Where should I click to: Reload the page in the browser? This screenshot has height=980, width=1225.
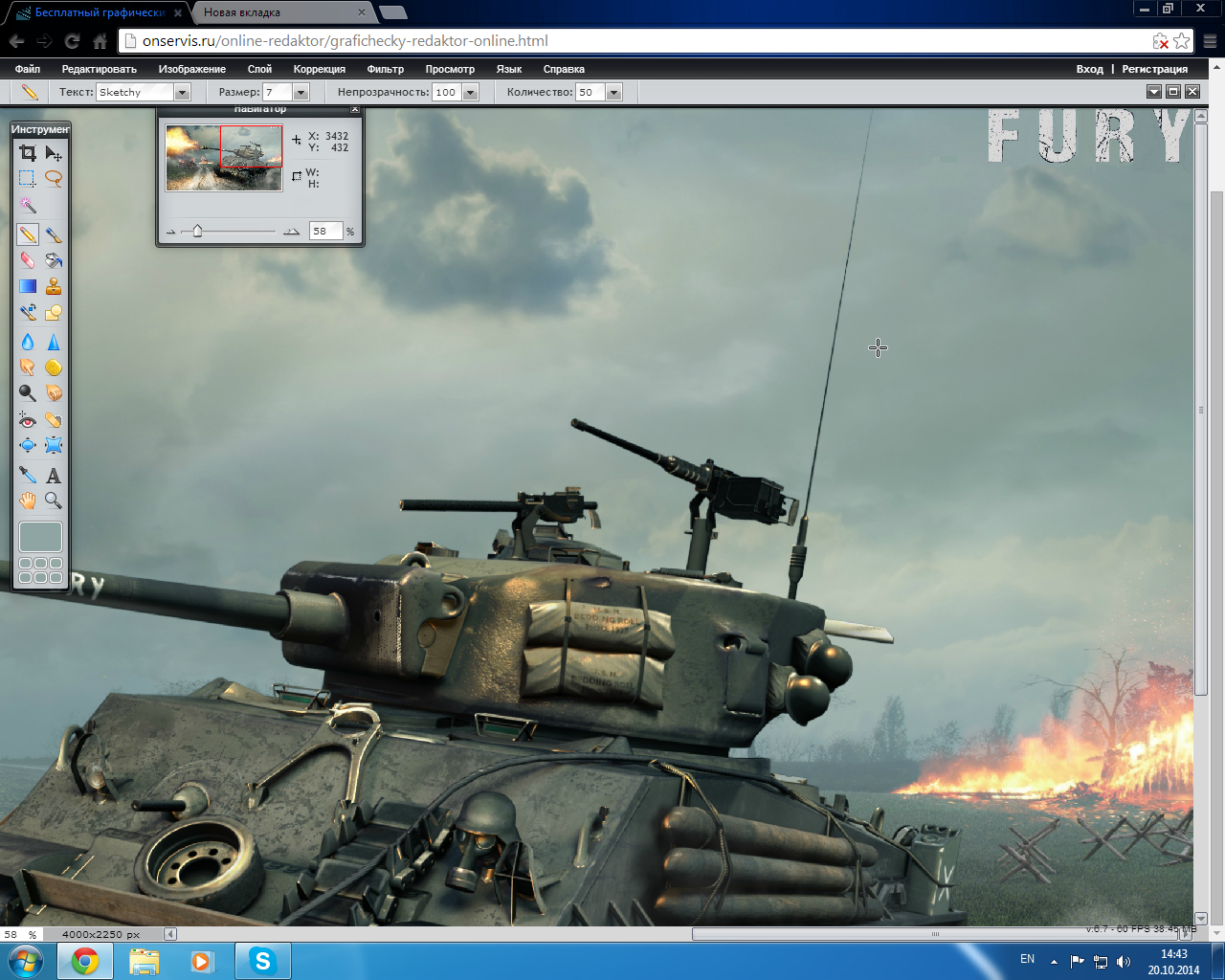coord(72,41)
